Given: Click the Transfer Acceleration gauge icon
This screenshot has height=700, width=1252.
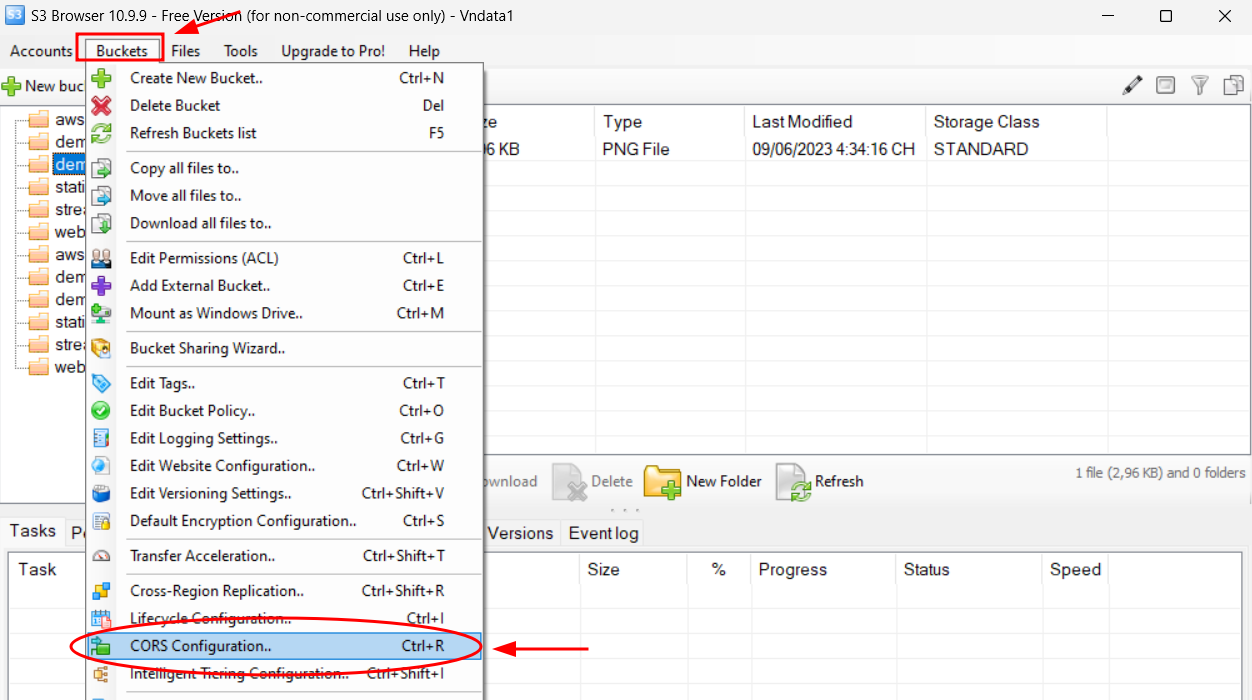Looking at the screenshot, I should point(102,556).
